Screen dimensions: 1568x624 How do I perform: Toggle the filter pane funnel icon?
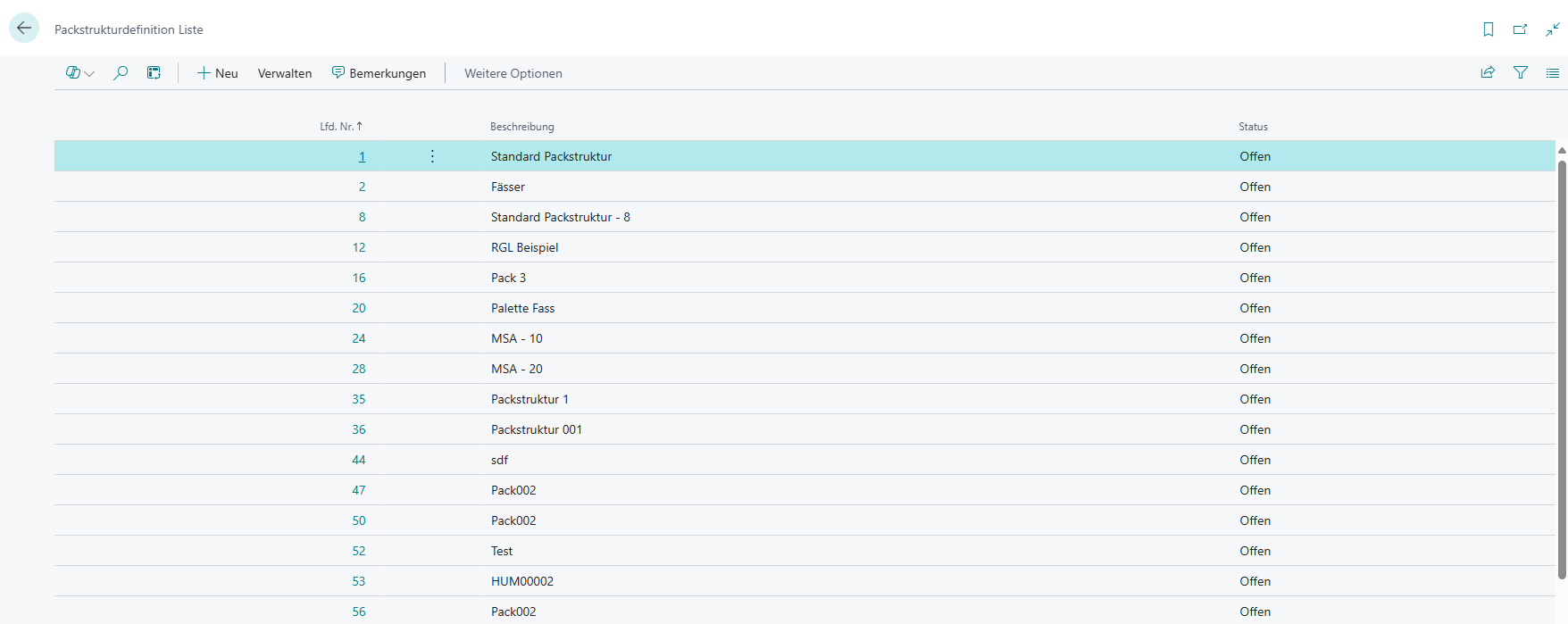pyautogui.click(x=1521, y=73)
